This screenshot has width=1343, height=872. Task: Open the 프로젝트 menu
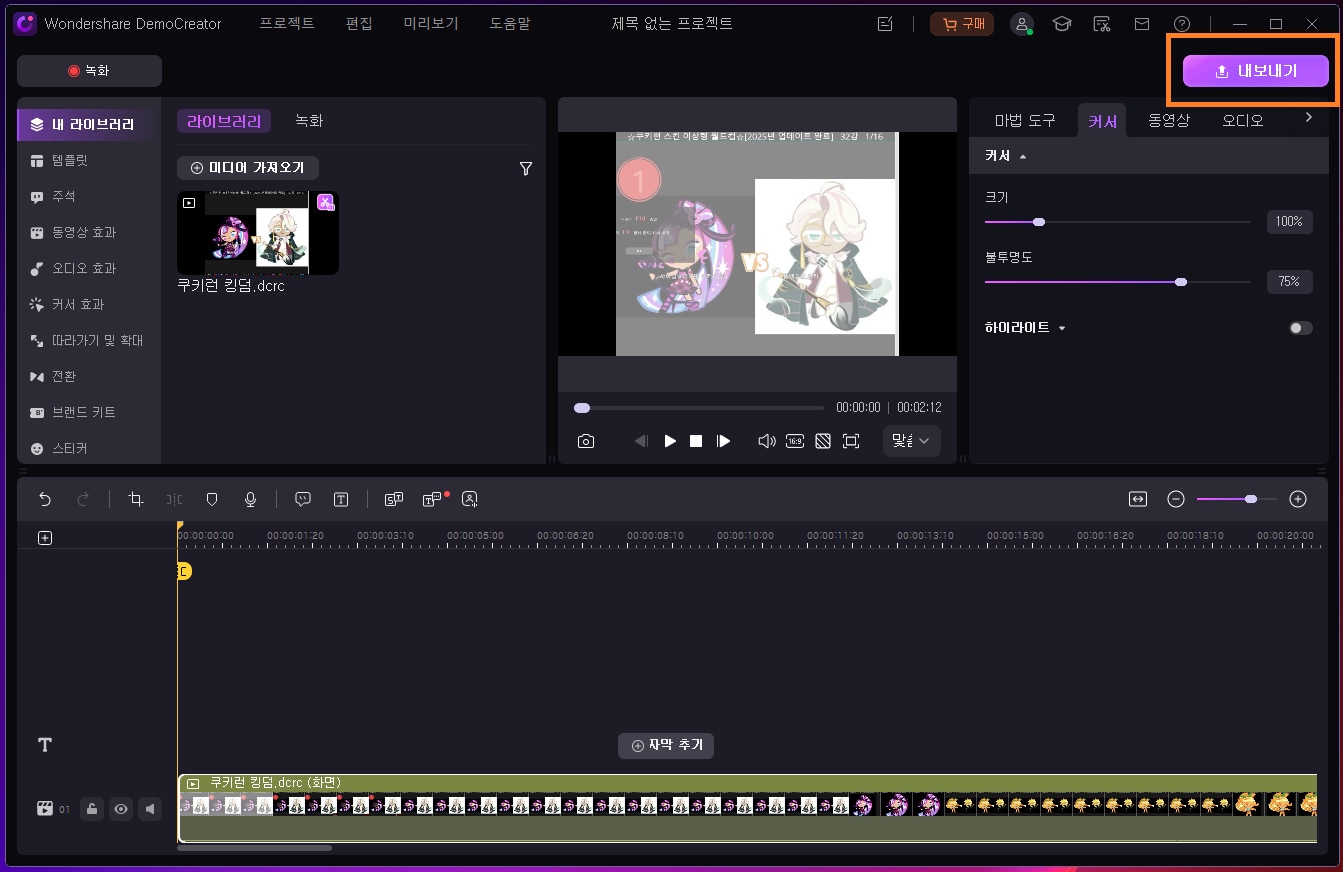click(x=287, y=23)
